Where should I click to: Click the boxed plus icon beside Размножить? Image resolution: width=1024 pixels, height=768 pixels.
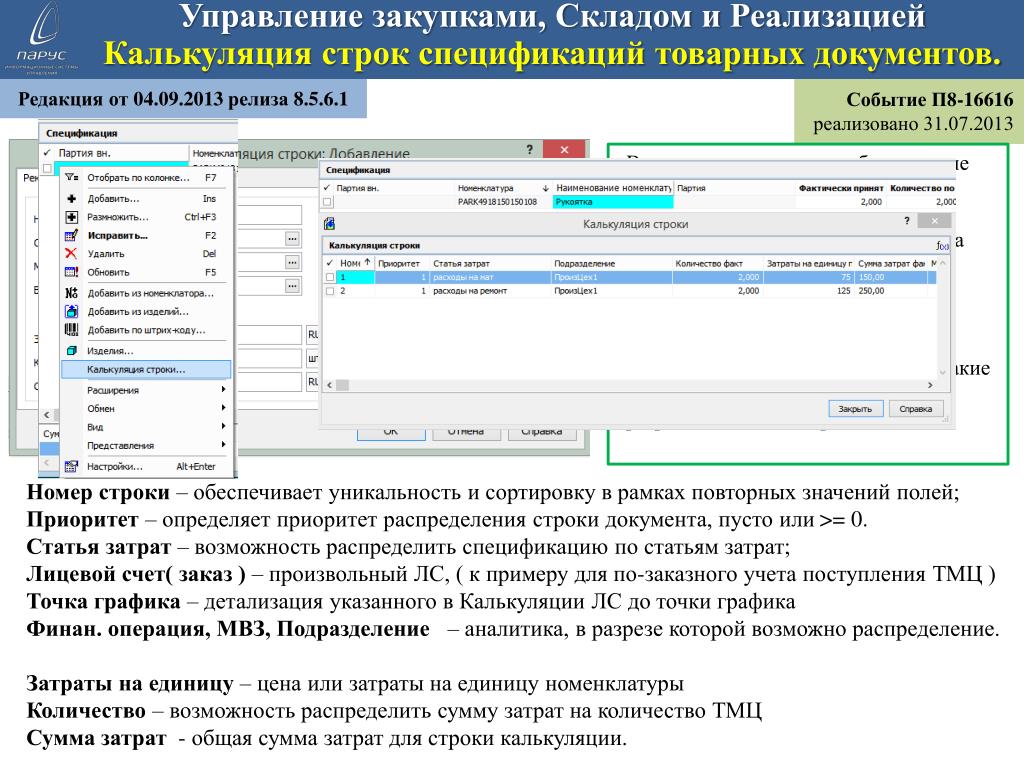coord(71,217)
